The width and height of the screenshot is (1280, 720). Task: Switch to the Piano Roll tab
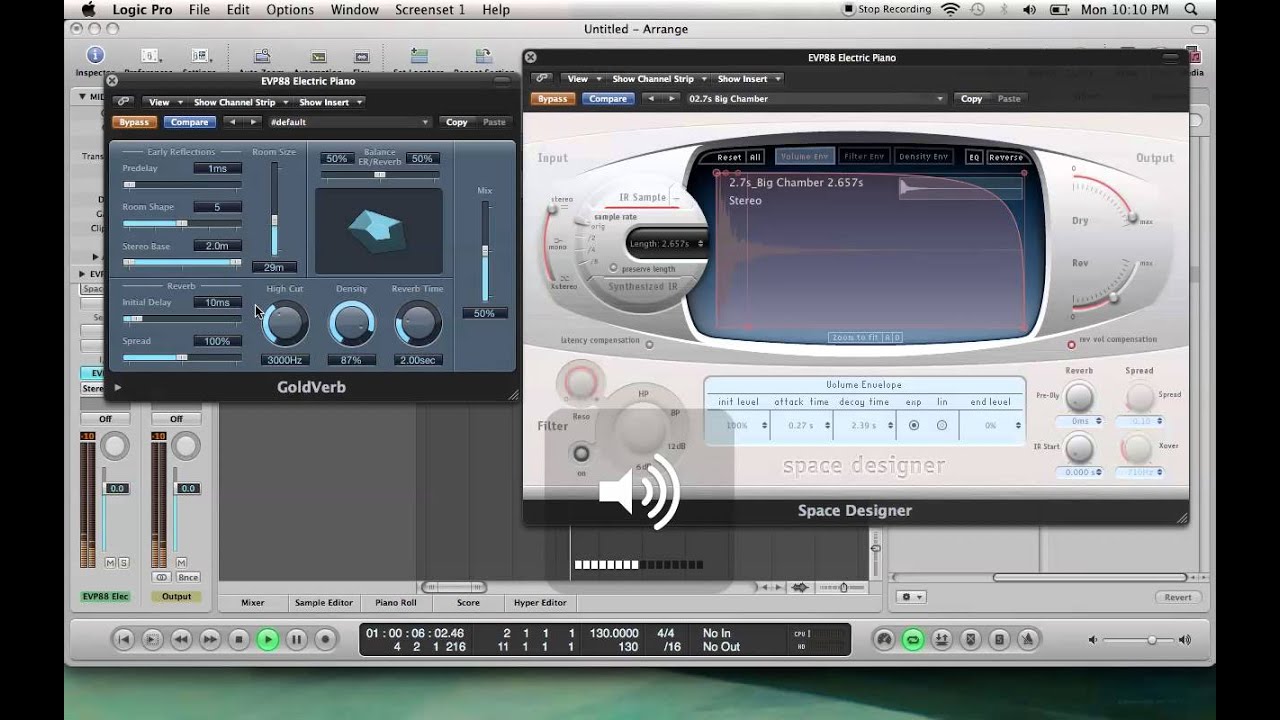(x=396, y=603)
